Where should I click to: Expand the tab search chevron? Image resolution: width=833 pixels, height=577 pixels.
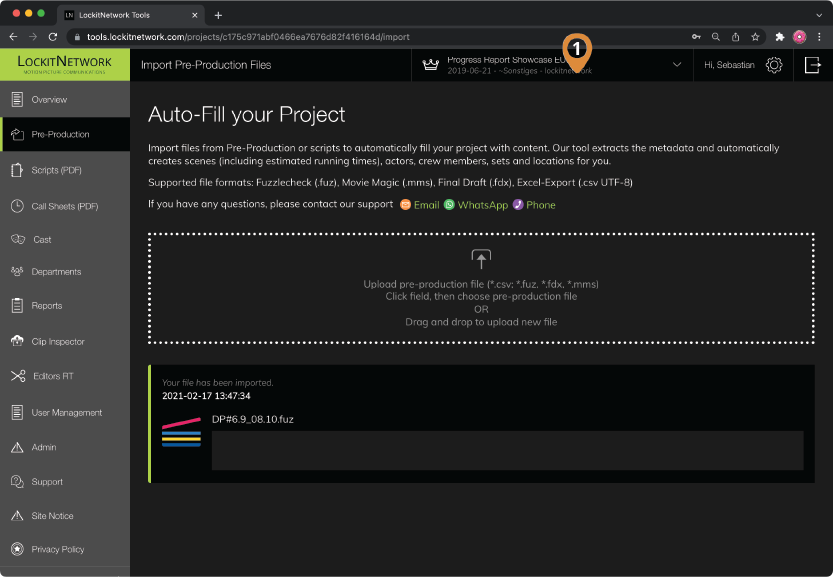819,15
